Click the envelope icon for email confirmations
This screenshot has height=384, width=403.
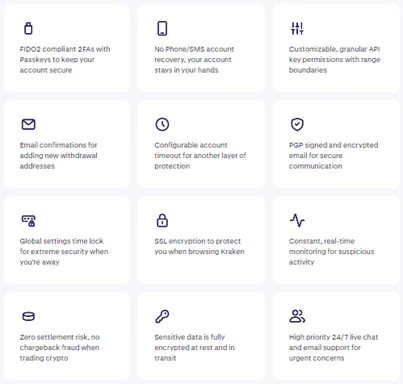tap(28, 124)
